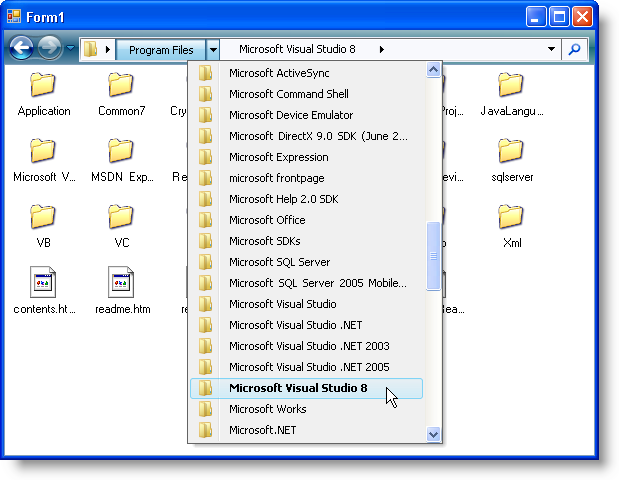This screenshot has height=480, width=619.
Task: Pick Microsoft.NET in the dropdown list
Action: click(x=263, y=430)
